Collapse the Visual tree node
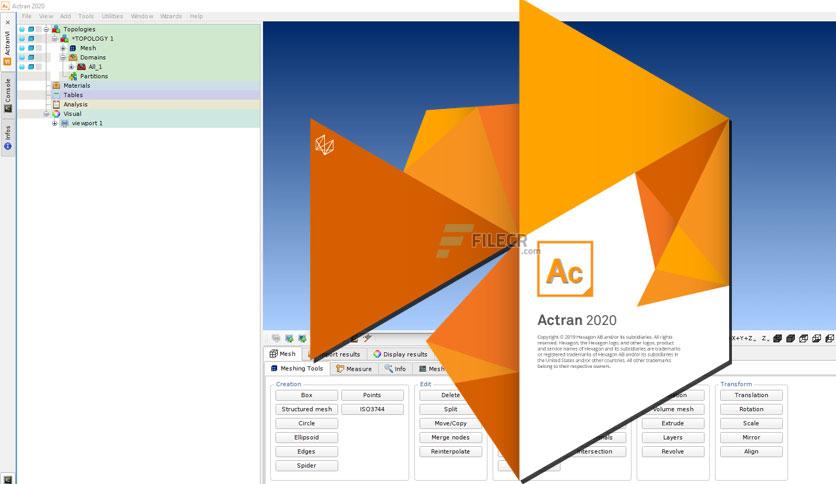This screenshot has height=484, width=836. (46, 114)
